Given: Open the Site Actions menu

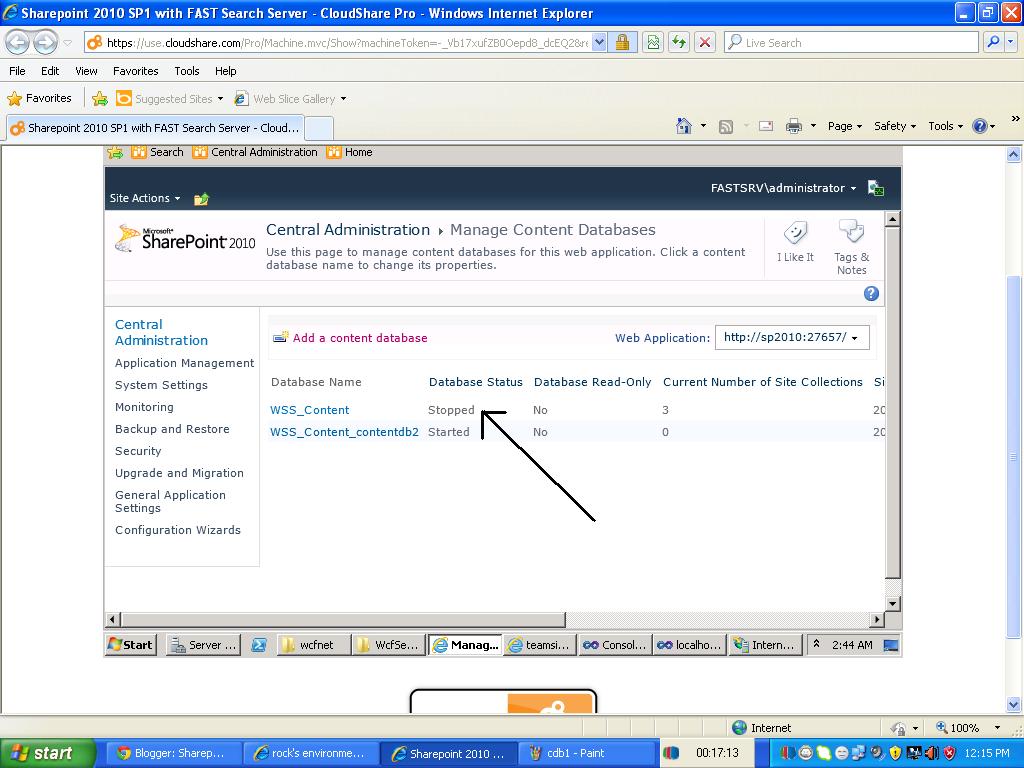Looking at the screenshot, I should pyautogui.click(x=144, y=198).
